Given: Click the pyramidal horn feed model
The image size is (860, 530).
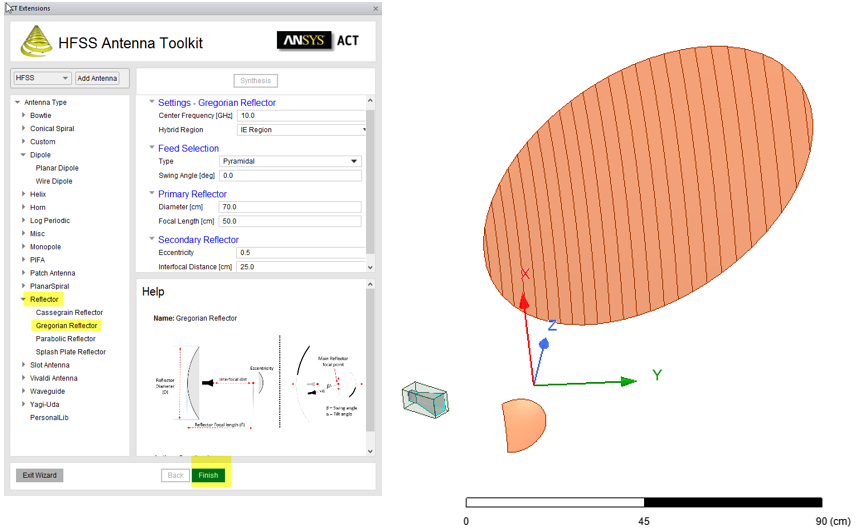Looking at the screenshot, I should coord(425,399).
